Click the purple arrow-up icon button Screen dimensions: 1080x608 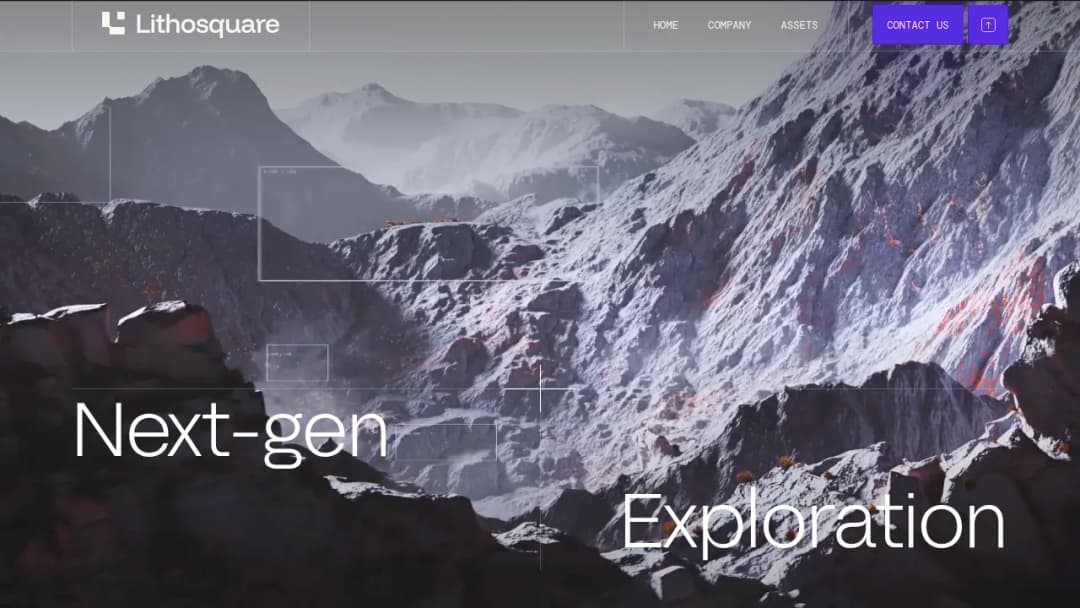coord(988,25)
